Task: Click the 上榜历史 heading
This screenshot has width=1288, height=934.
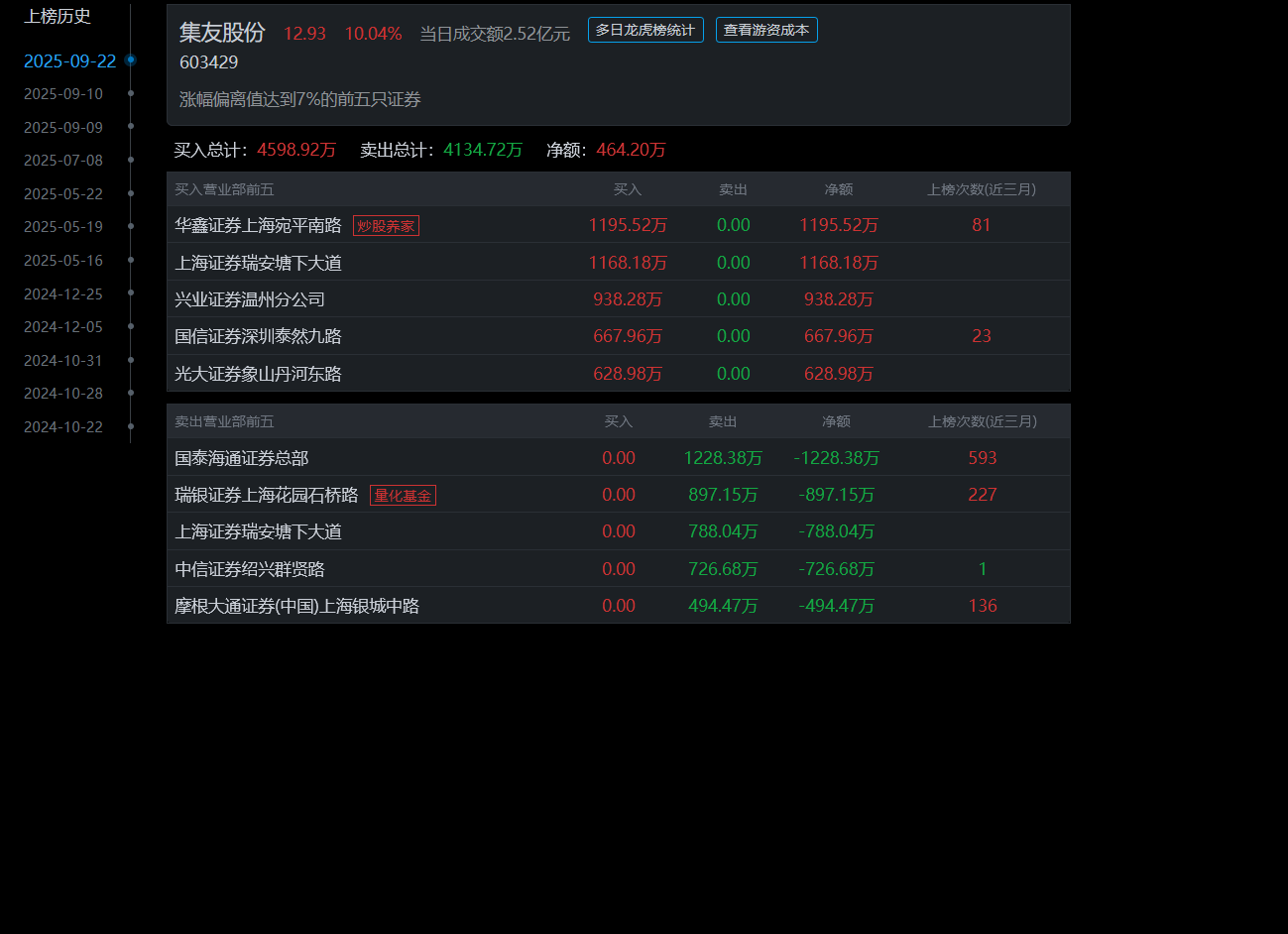Action: 58,16
